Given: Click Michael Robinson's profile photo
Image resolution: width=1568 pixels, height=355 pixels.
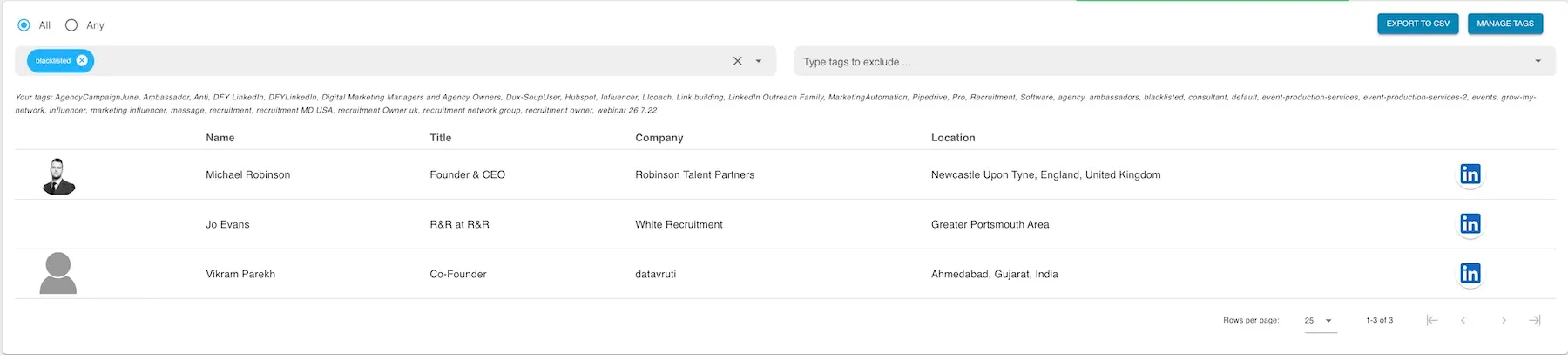Looking at the screenshot, I should pos(58,175).
